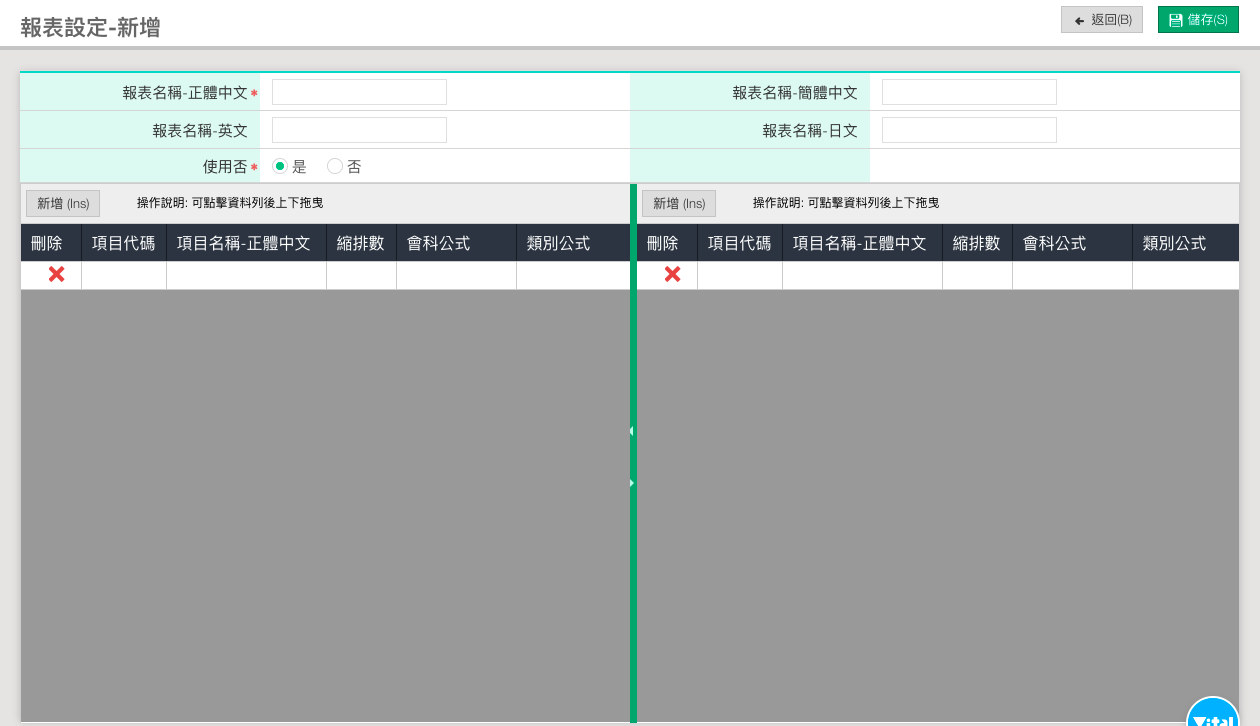Delete the row in the right table
The width and height of the screenshot is (1260, 726).
[x=672, y=275]
